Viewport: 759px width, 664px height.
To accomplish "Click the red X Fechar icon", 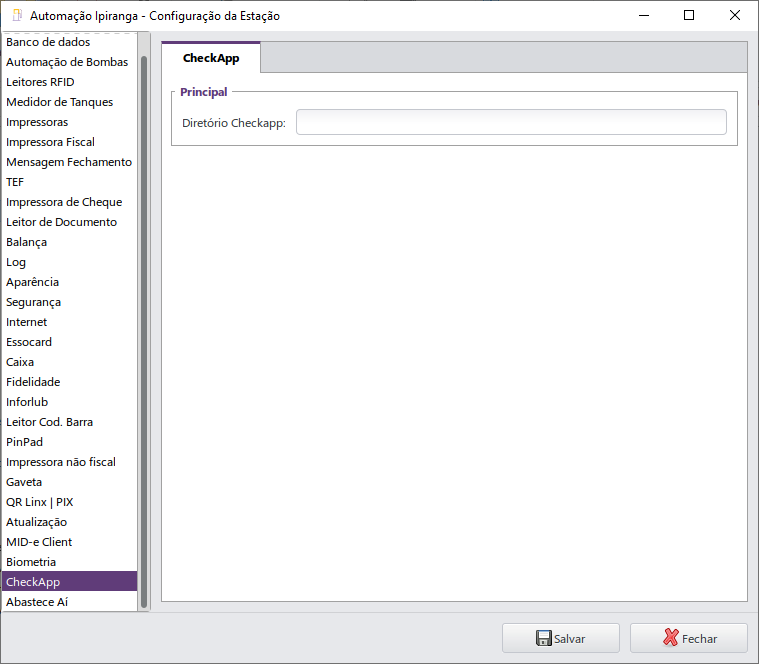I will pyautogui.click(x=671, y=637).
